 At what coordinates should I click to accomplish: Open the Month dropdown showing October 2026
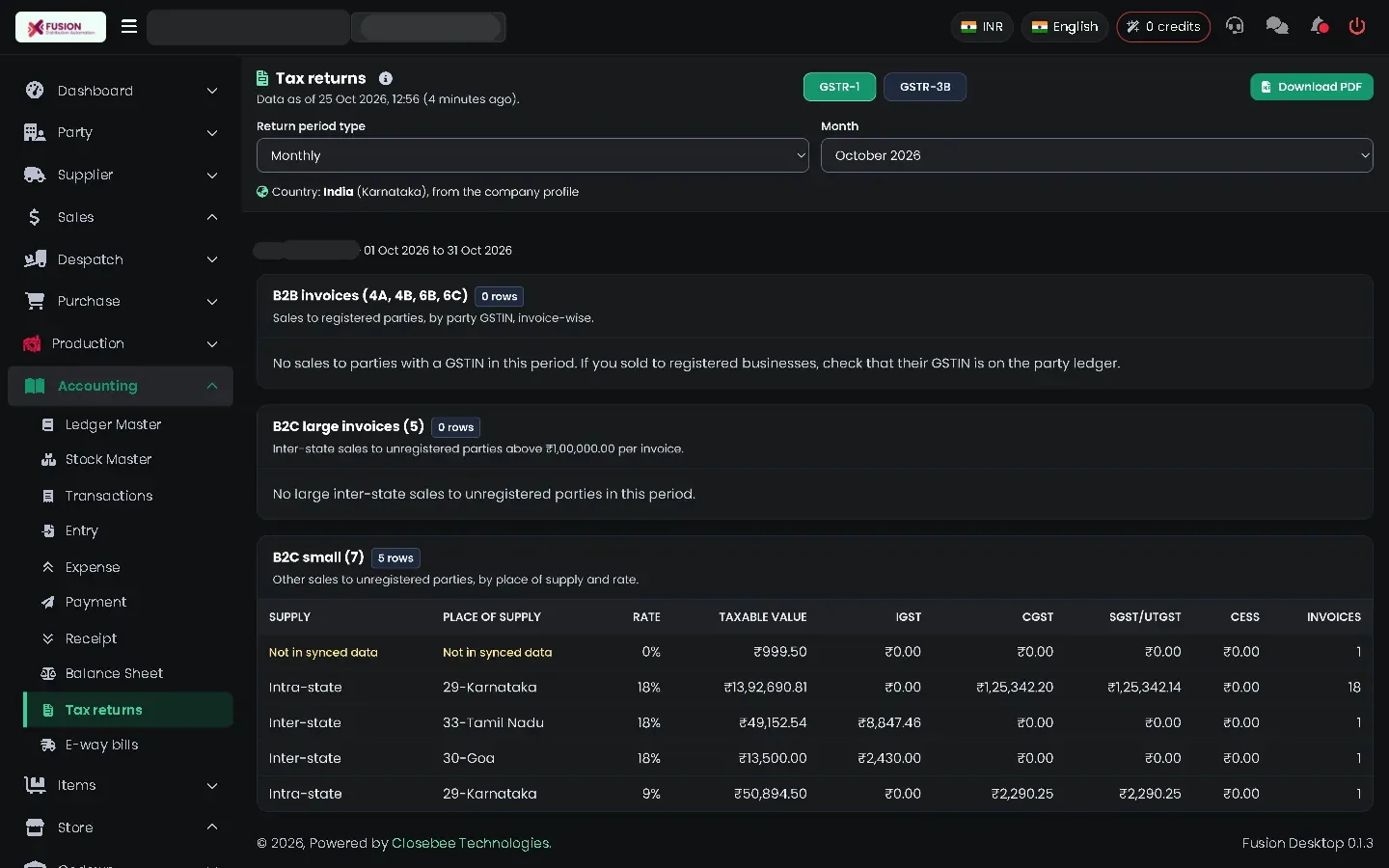click(1097, 155)
